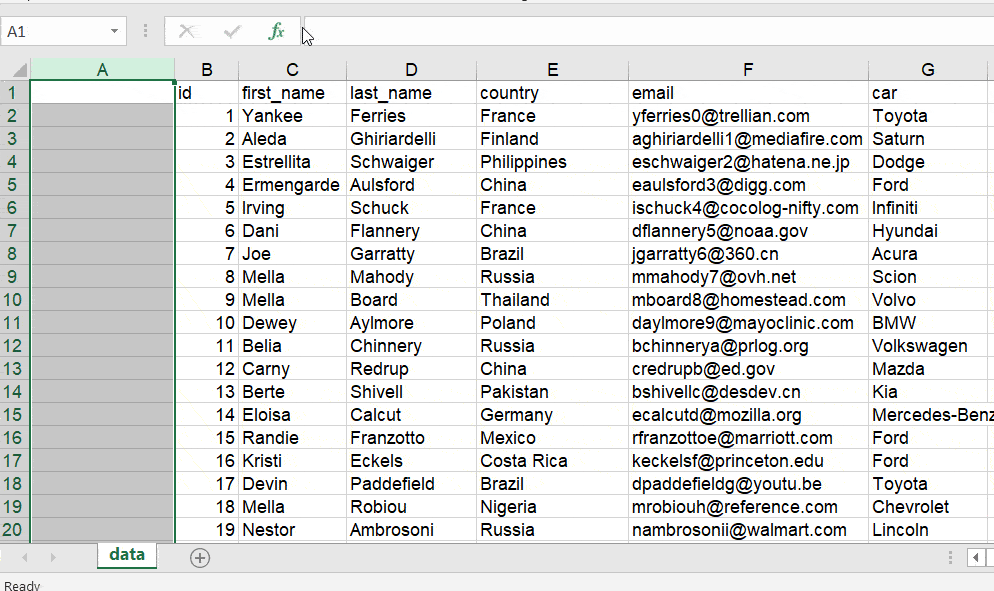This screenshot has height=591, width=994.
Task: Click cell 'credrupb@ed.gov'
Action: pyautogui.click(x=748, y=368)
